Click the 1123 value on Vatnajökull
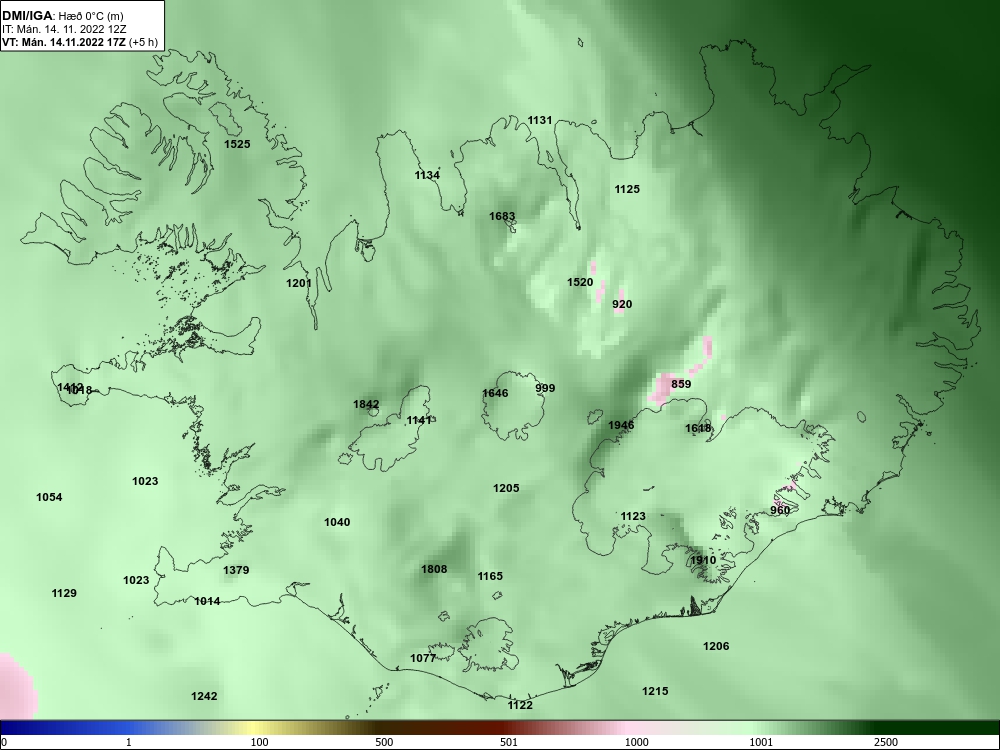Screen dimensions: 1000x750 click(633, 516)
